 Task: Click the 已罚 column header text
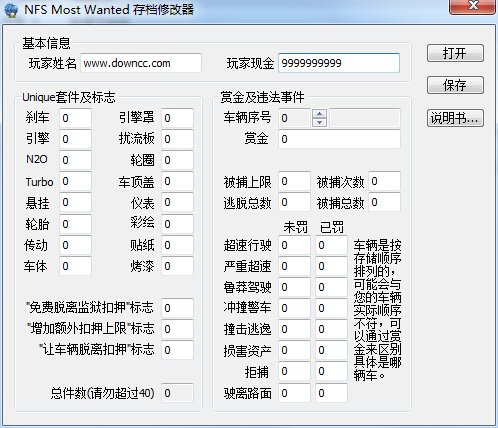coord(332,227)
